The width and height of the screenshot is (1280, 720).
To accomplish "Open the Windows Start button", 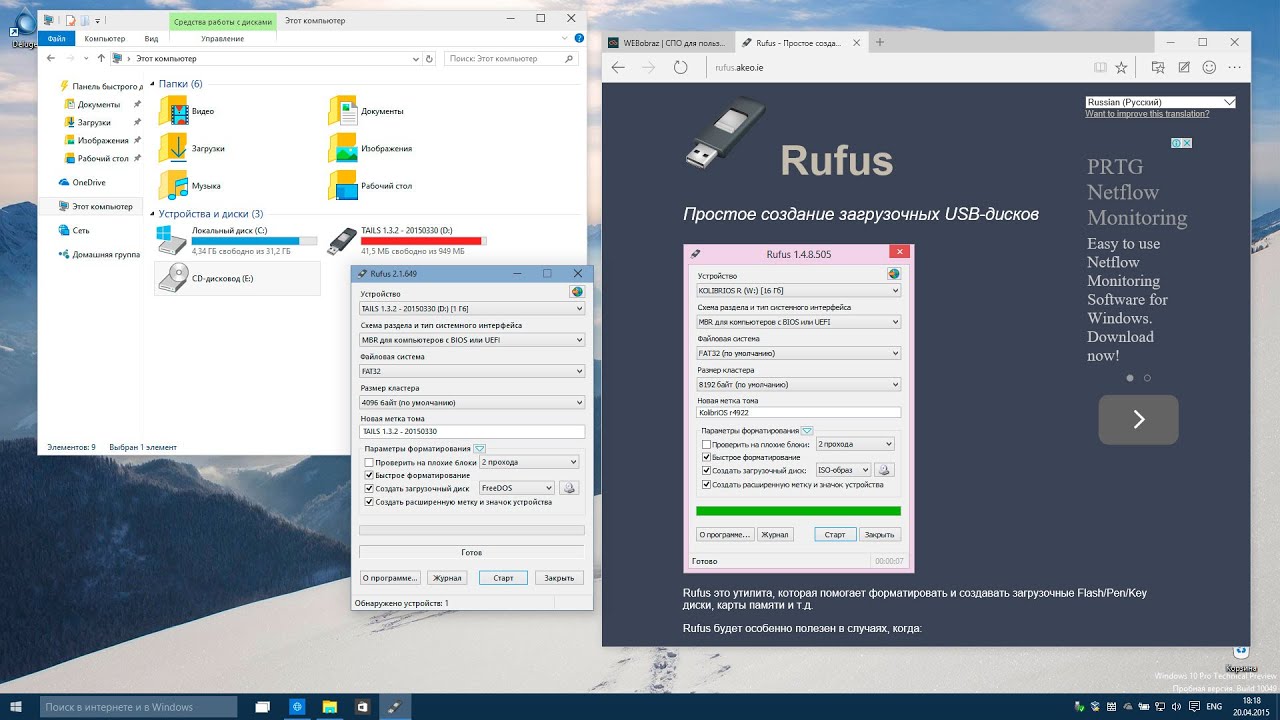I will (17, 707).
